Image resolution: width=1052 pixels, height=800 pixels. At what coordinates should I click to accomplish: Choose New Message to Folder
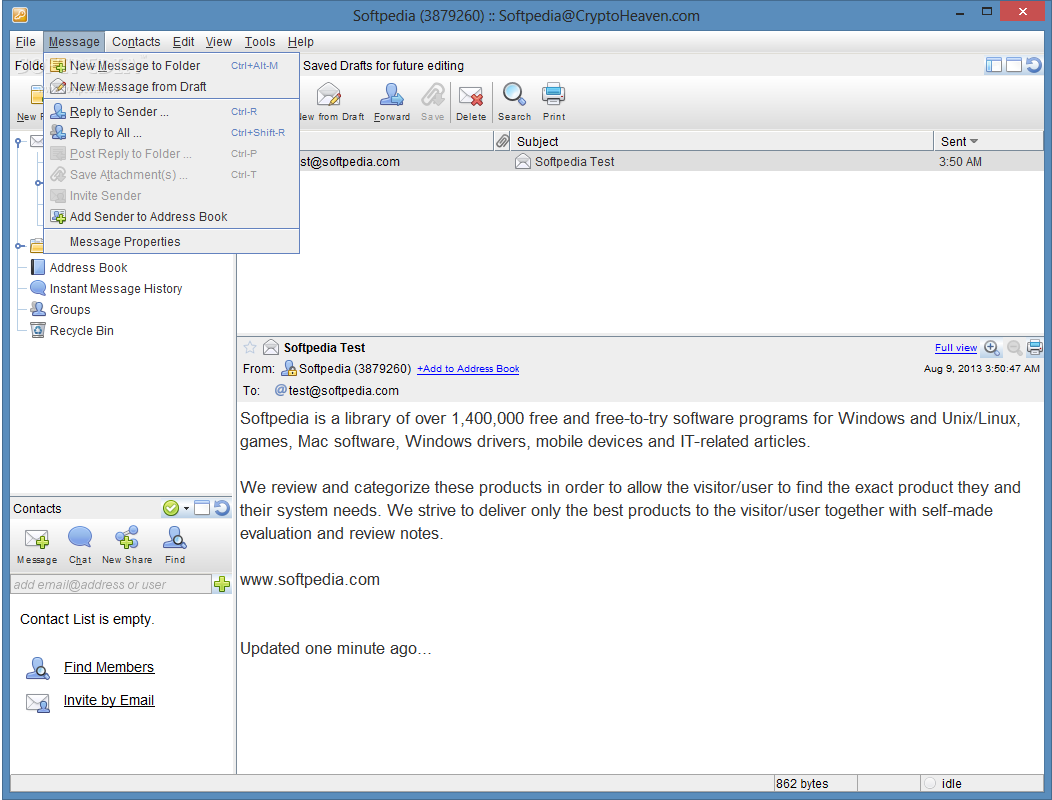(172, 66)
